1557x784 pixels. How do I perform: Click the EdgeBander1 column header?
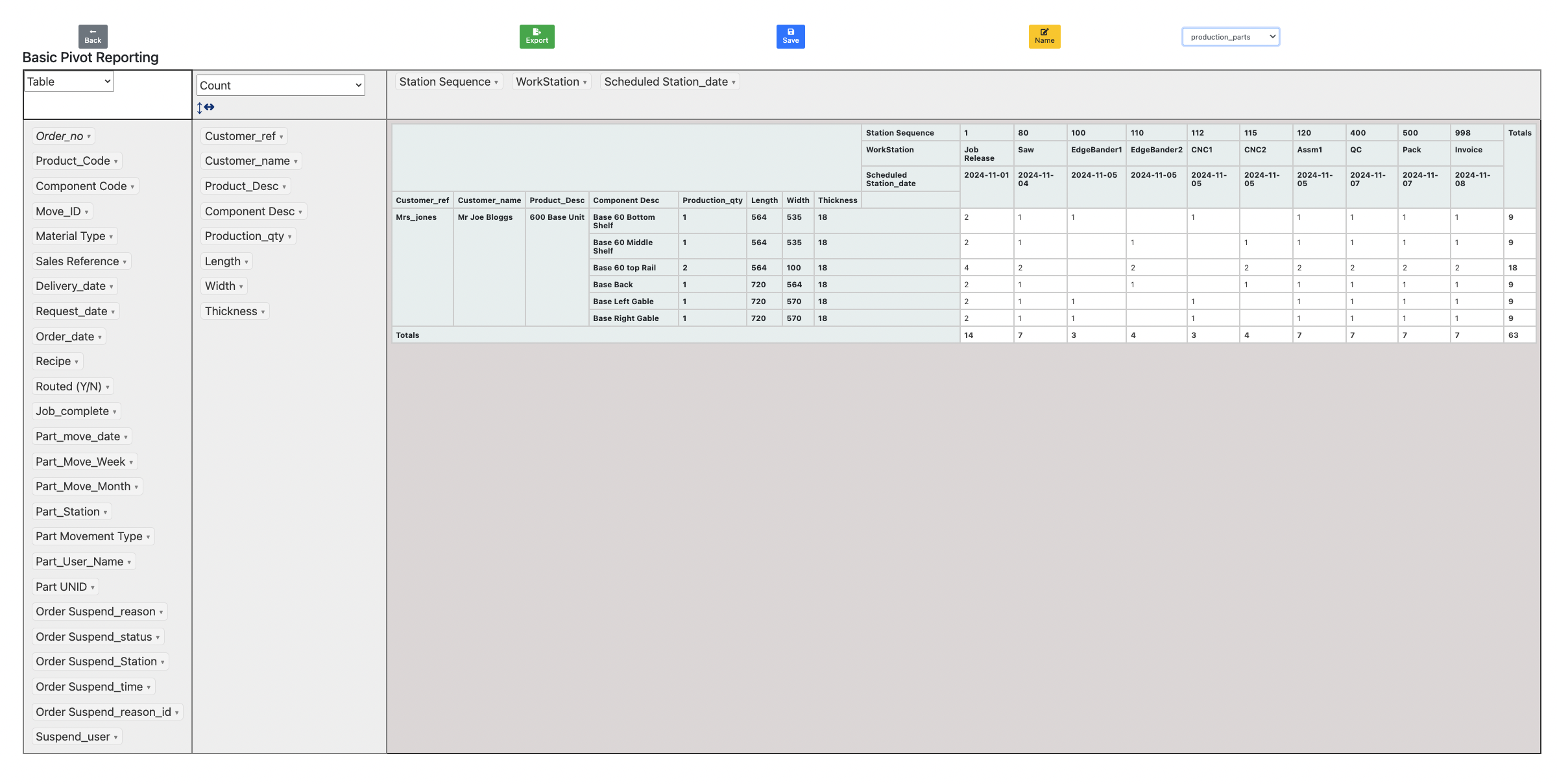click(x=1096, y=150)
